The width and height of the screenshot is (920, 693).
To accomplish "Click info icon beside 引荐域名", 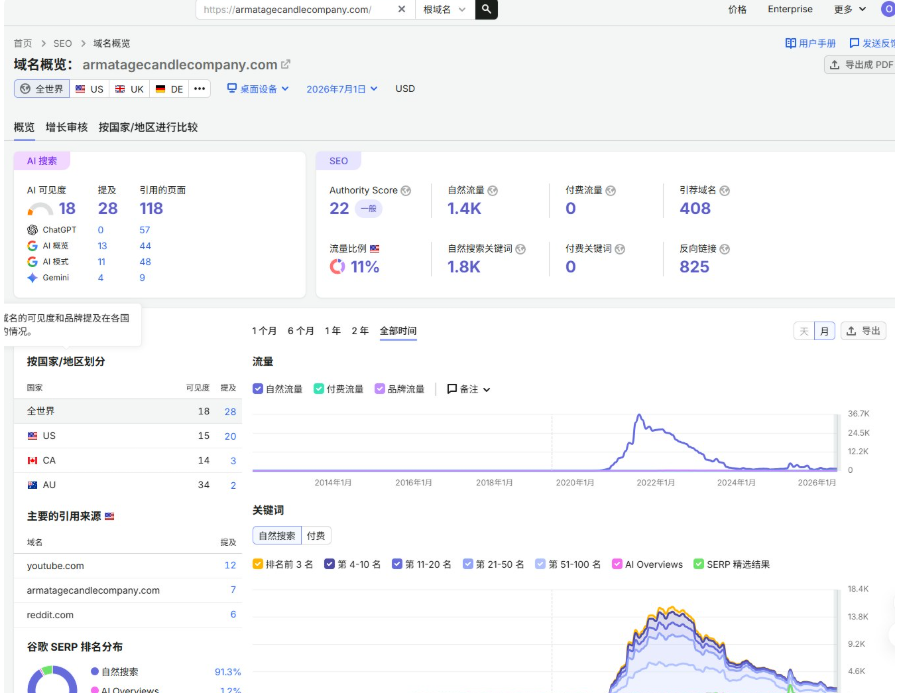I will [725, 191].
